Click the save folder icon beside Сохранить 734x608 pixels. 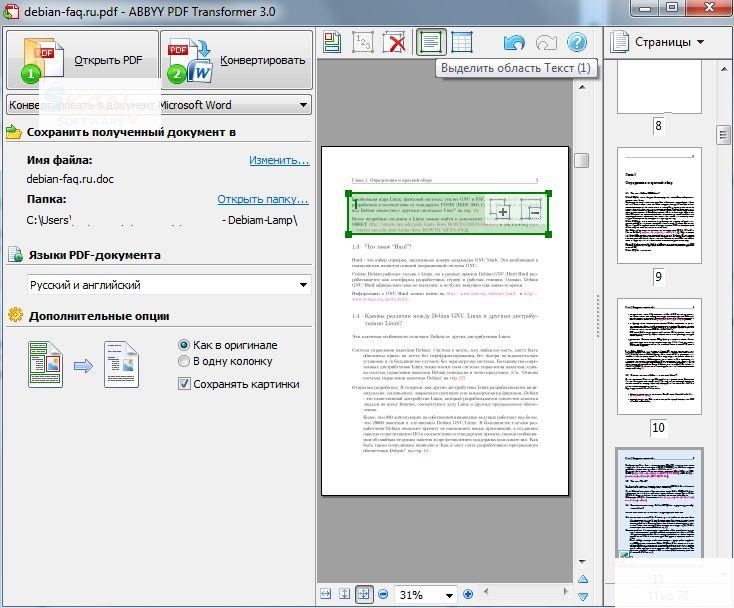[14, 132]
